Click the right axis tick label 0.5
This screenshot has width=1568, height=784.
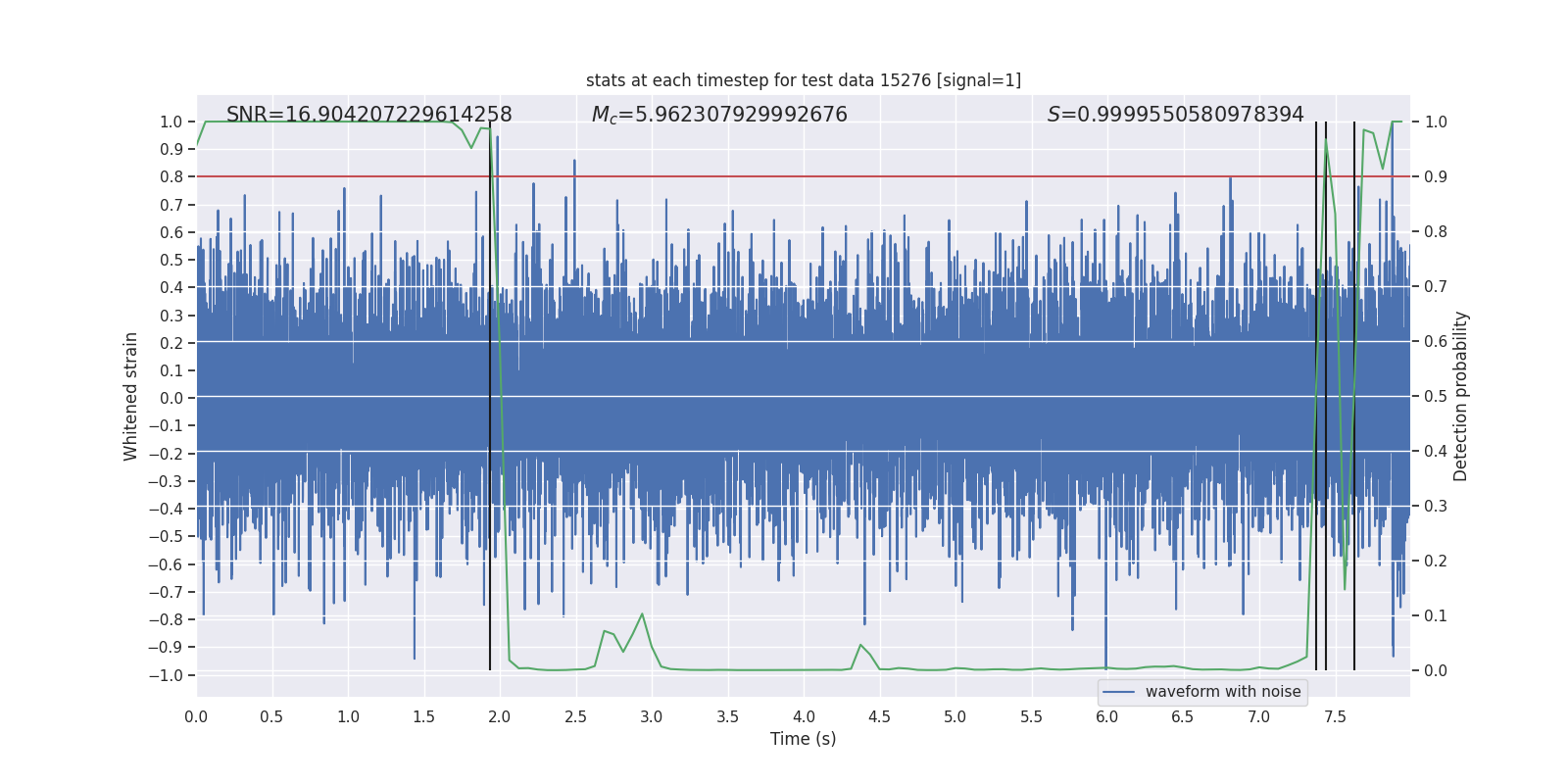1436,396
